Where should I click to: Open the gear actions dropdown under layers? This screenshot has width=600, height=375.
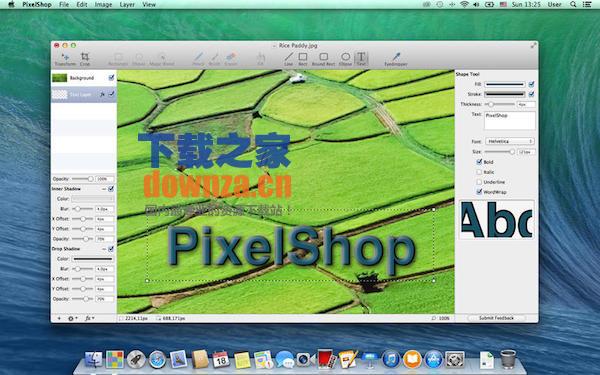click(x=72, y=318)
